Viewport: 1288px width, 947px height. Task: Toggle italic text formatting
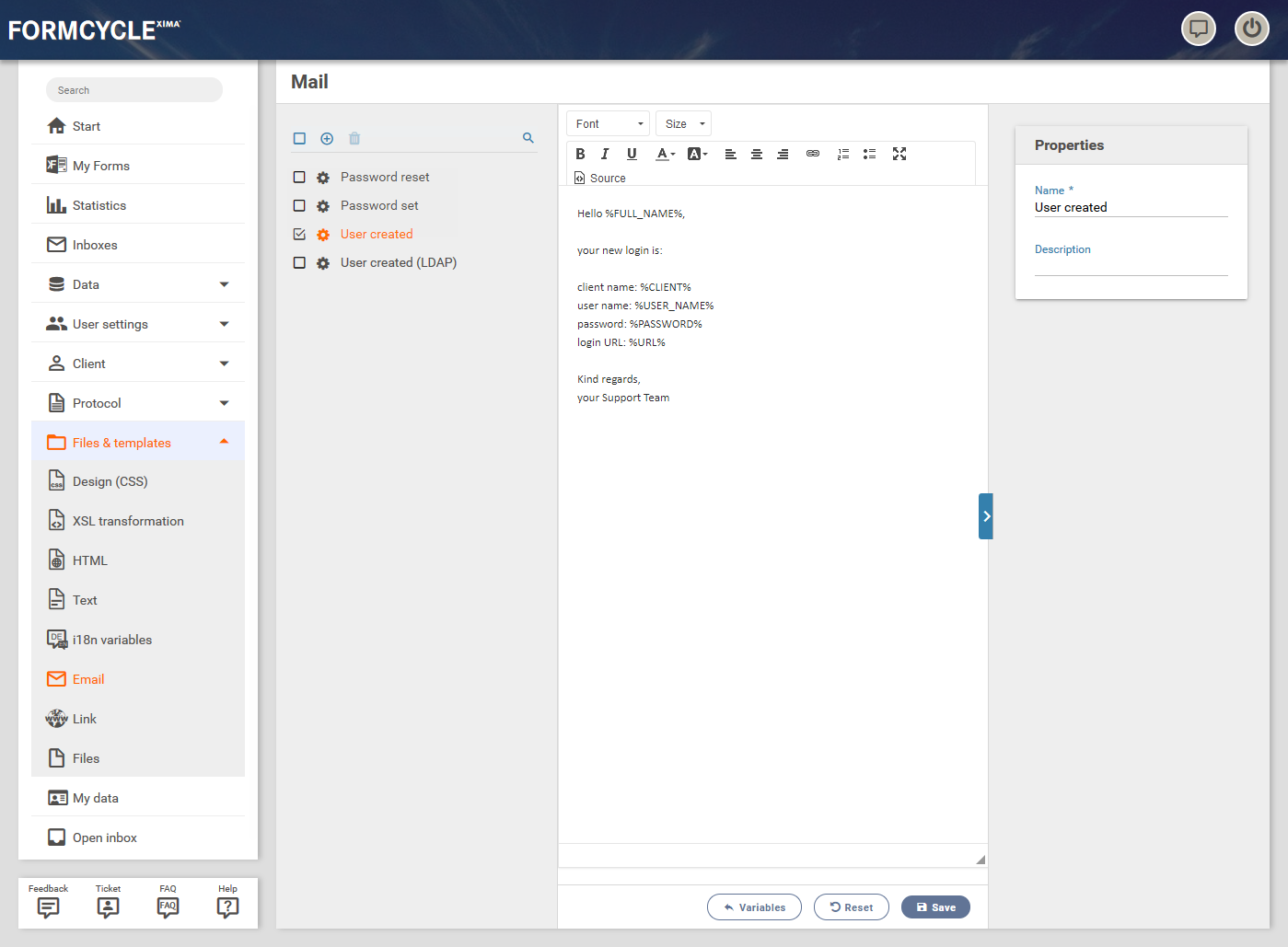(x=605, y=154)
